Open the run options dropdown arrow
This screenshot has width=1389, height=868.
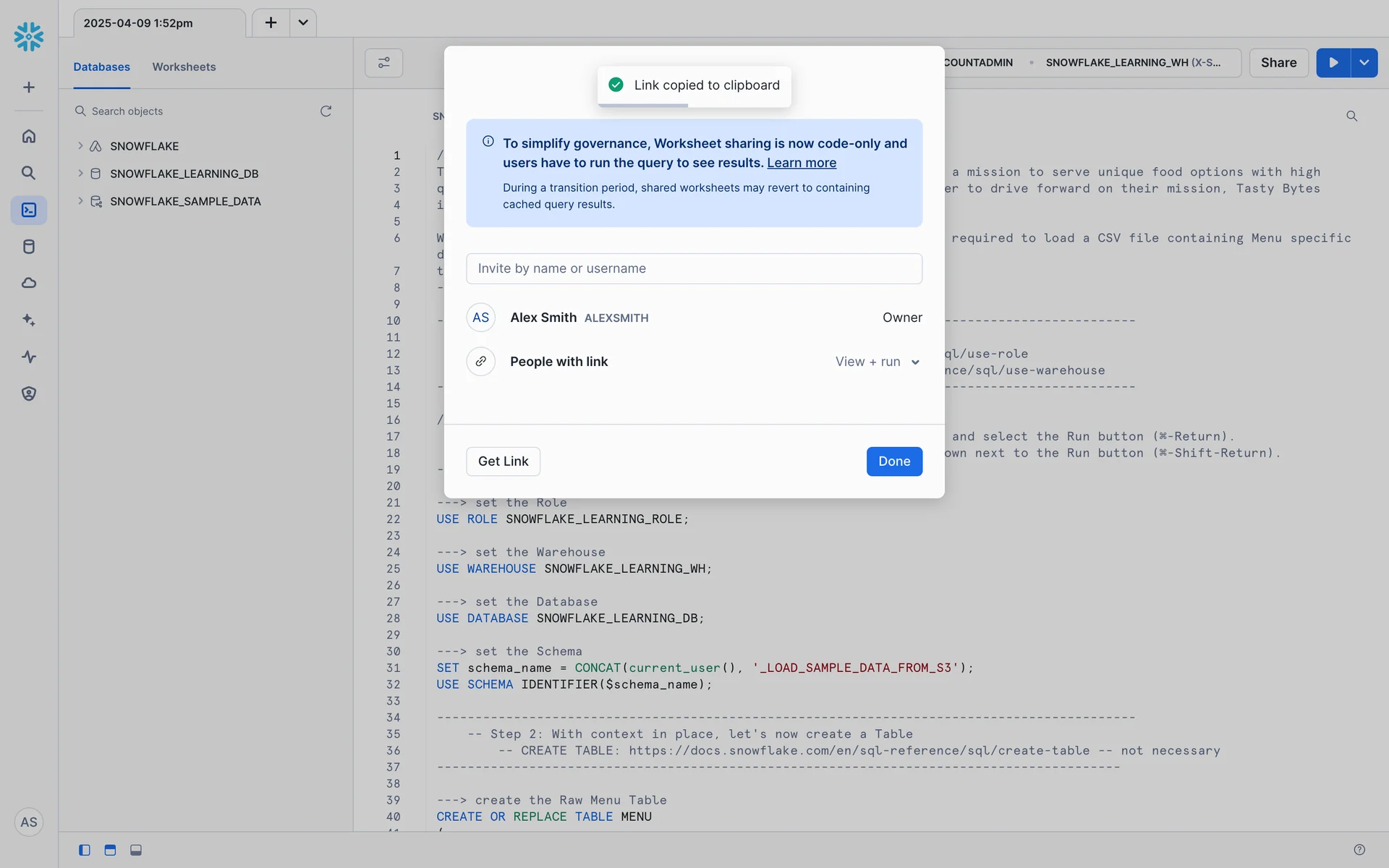tap(1364, 63)
